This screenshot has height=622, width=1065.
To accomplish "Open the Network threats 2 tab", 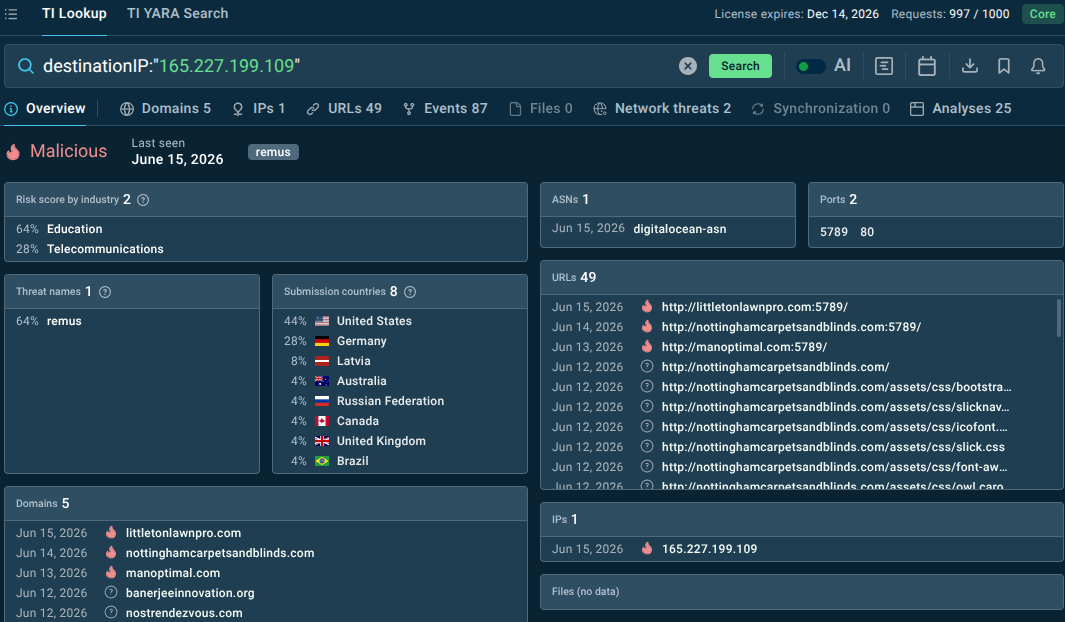I will tap(662, 109).
